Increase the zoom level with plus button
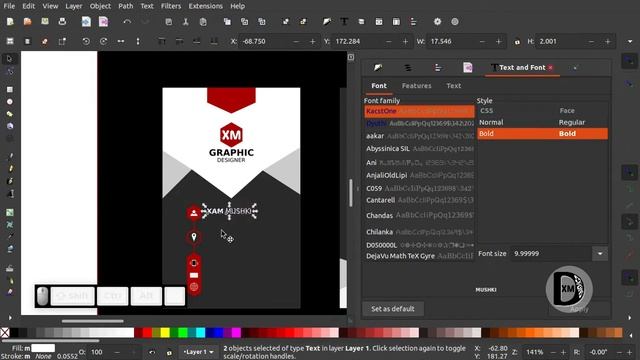The width and height of the screenshot is (640, 360). coord(563,352)
